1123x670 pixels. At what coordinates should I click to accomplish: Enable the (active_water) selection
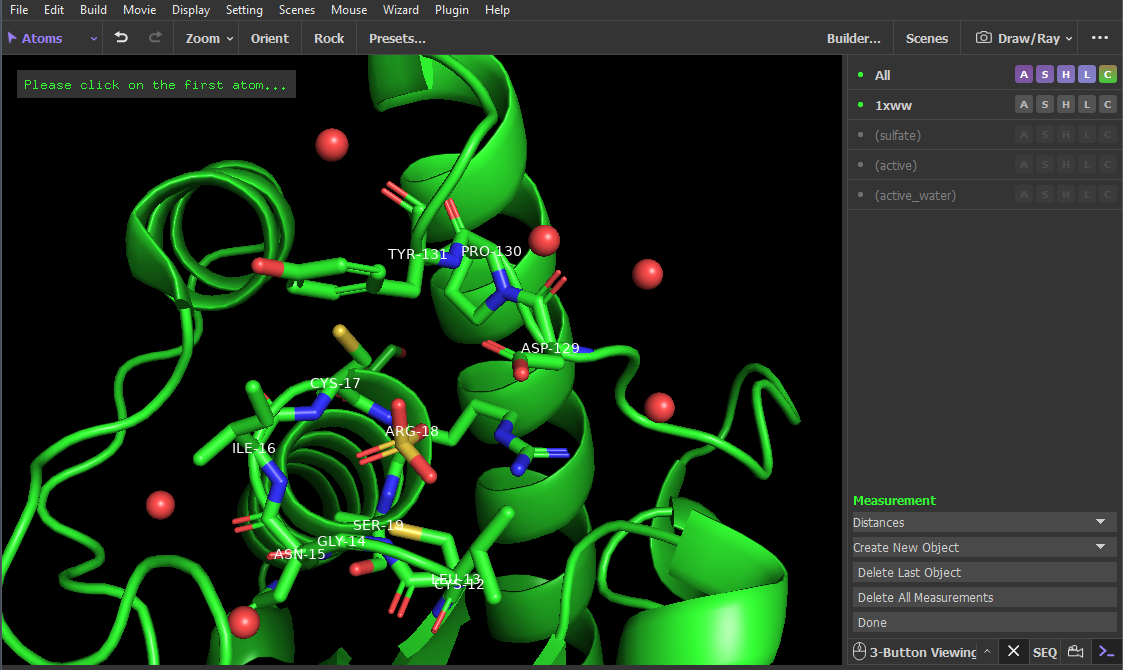click(914, 195)
